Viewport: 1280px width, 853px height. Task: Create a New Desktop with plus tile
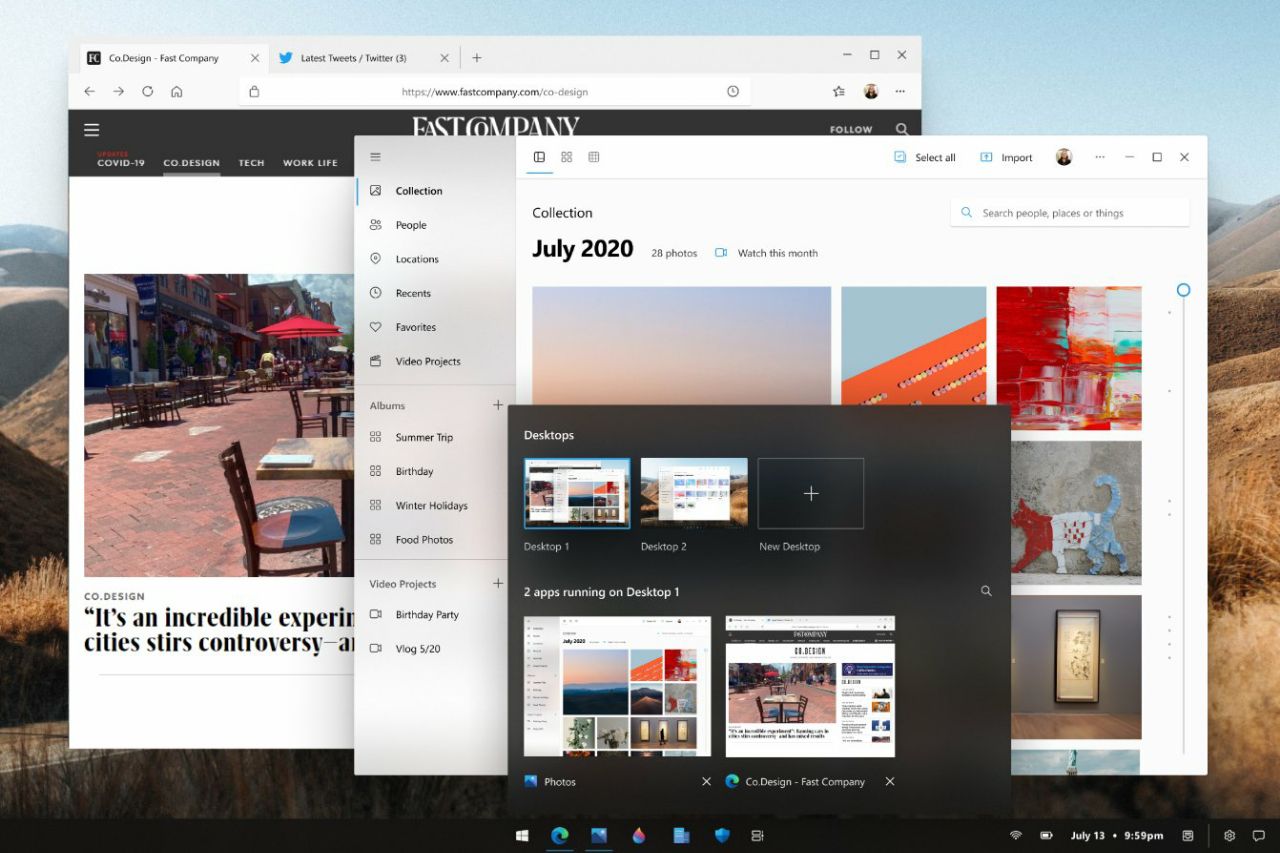click(x=811, y=493)
